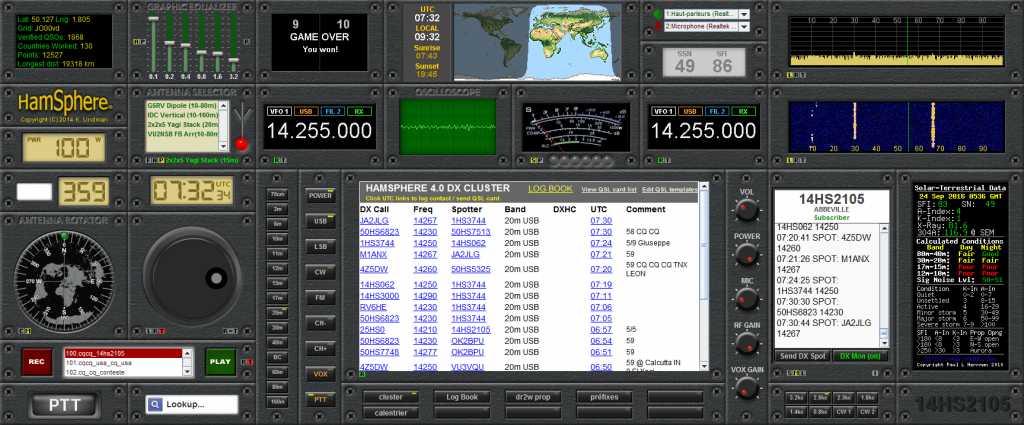The image size is (1024, 425).
Task: Open the Haut-parleurs audio output dropdown
Action: [x=744, y=14]
